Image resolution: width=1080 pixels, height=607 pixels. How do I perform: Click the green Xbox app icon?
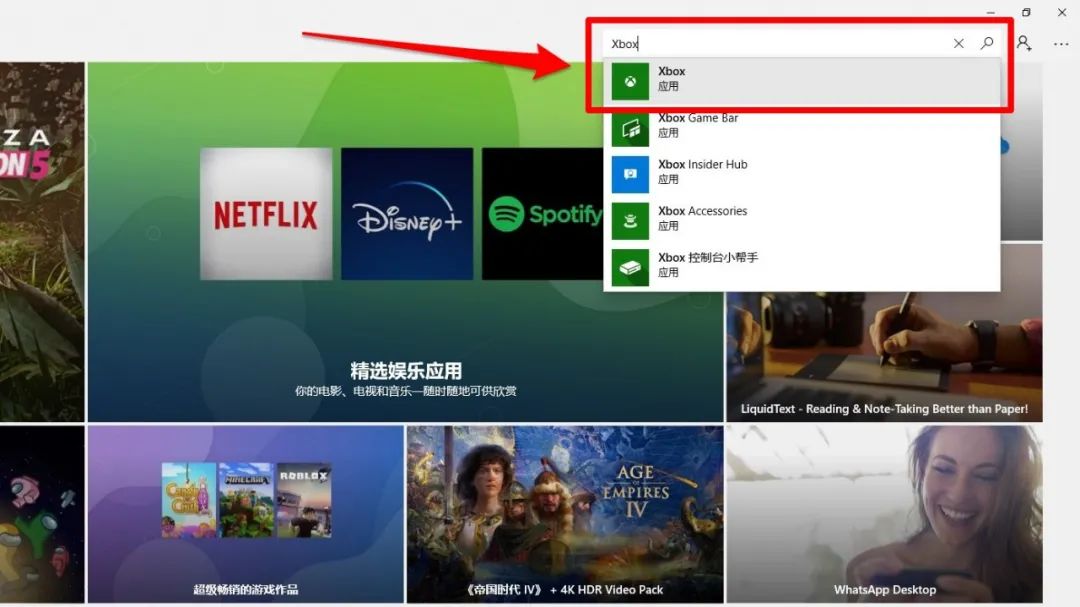630,82
